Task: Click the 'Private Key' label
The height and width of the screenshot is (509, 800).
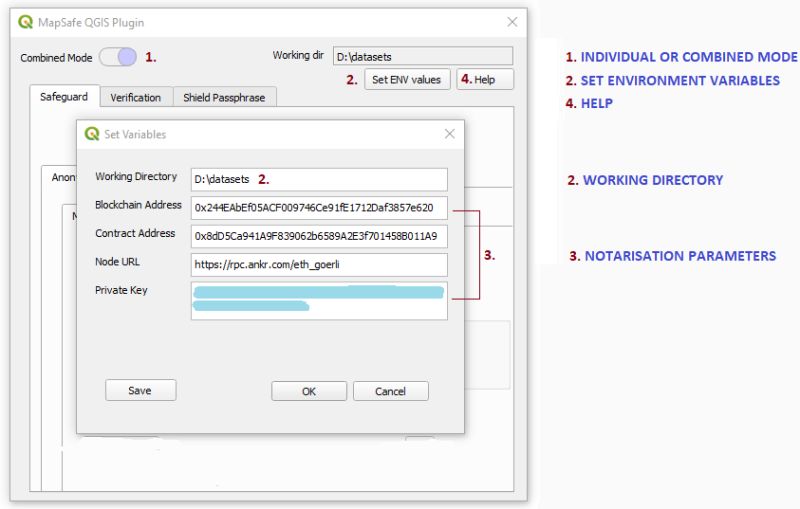Action: 121,290
